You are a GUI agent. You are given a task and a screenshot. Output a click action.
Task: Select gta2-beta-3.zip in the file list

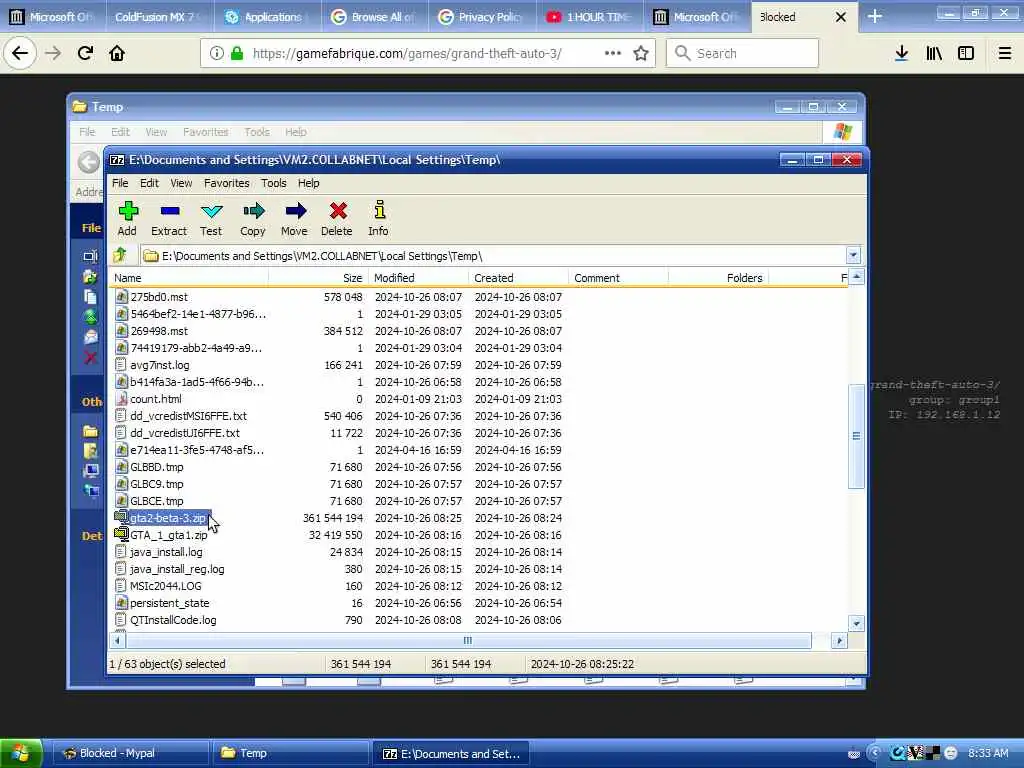point(168,518)
